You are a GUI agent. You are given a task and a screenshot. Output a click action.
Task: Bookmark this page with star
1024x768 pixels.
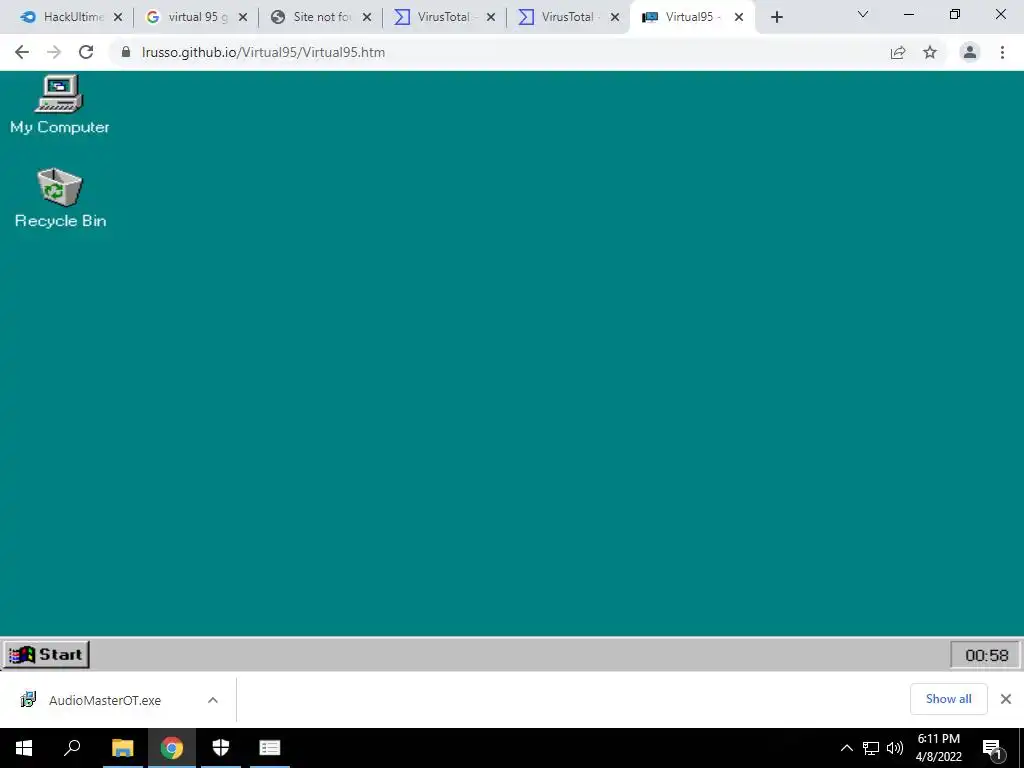930,52
